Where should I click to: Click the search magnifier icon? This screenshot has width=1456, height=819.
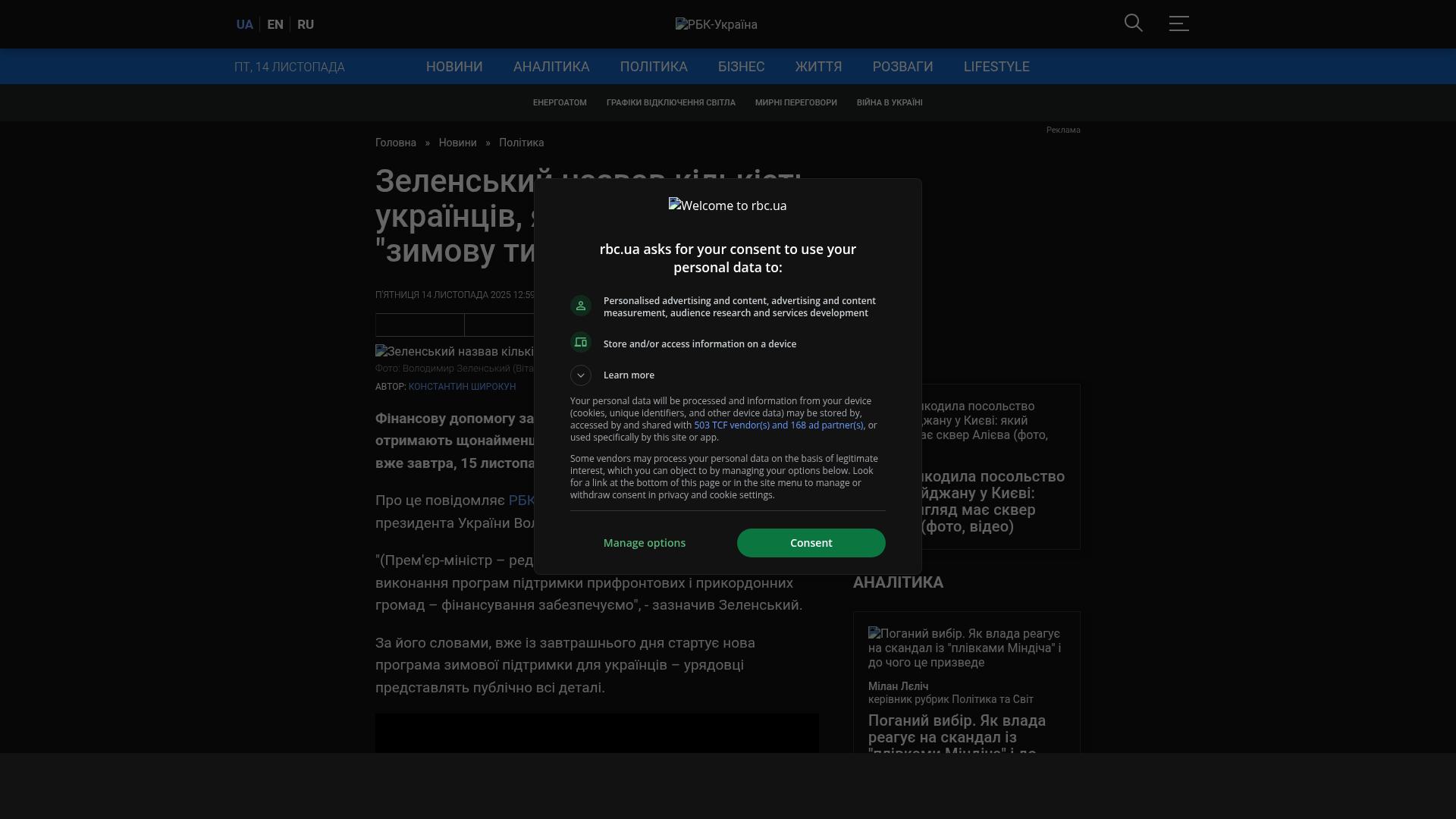pos(1133,24)
